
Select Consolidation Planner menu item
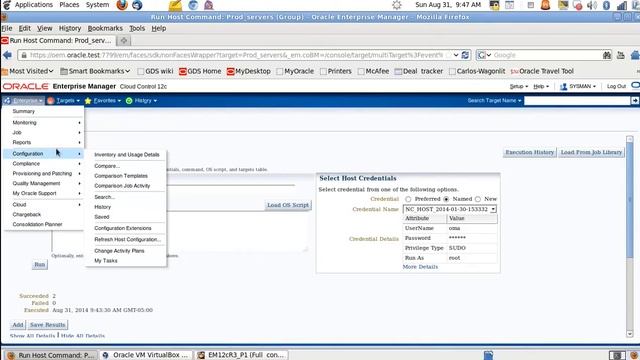(38, 224)
